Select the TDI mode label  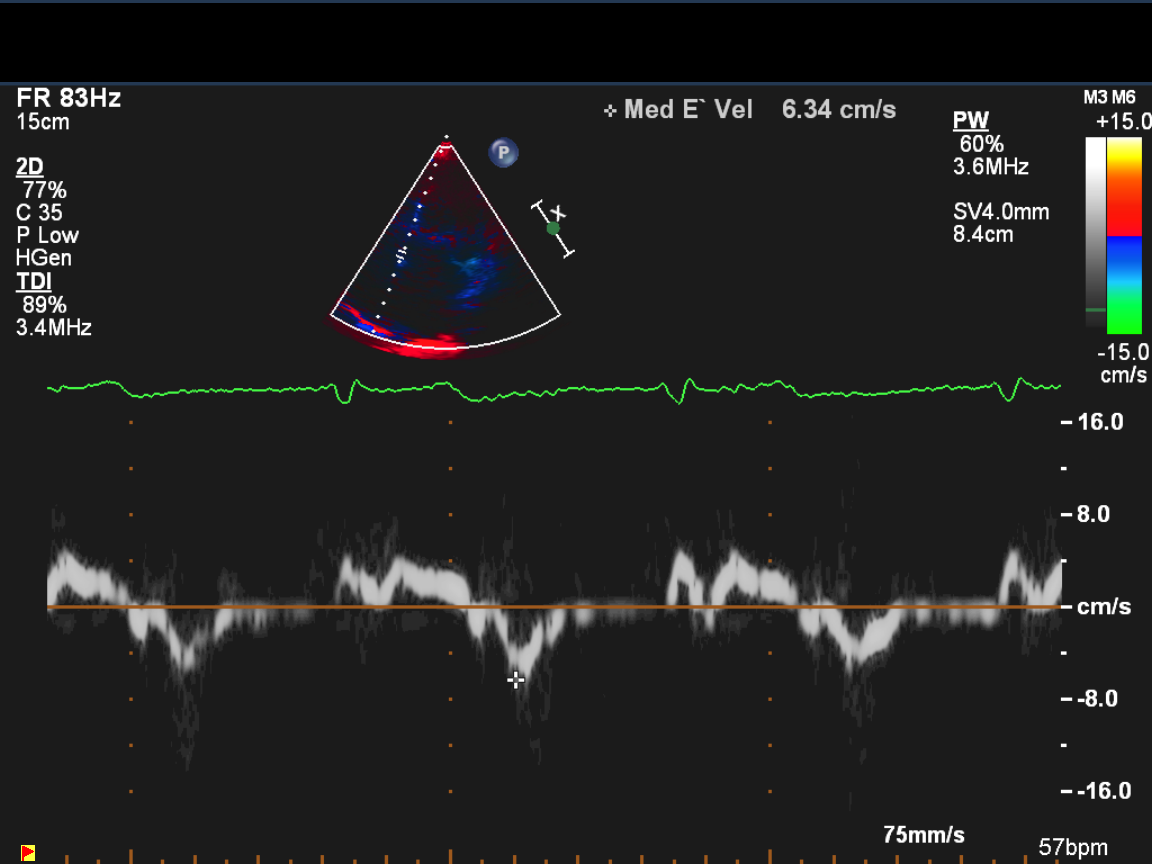pos(33,282)
